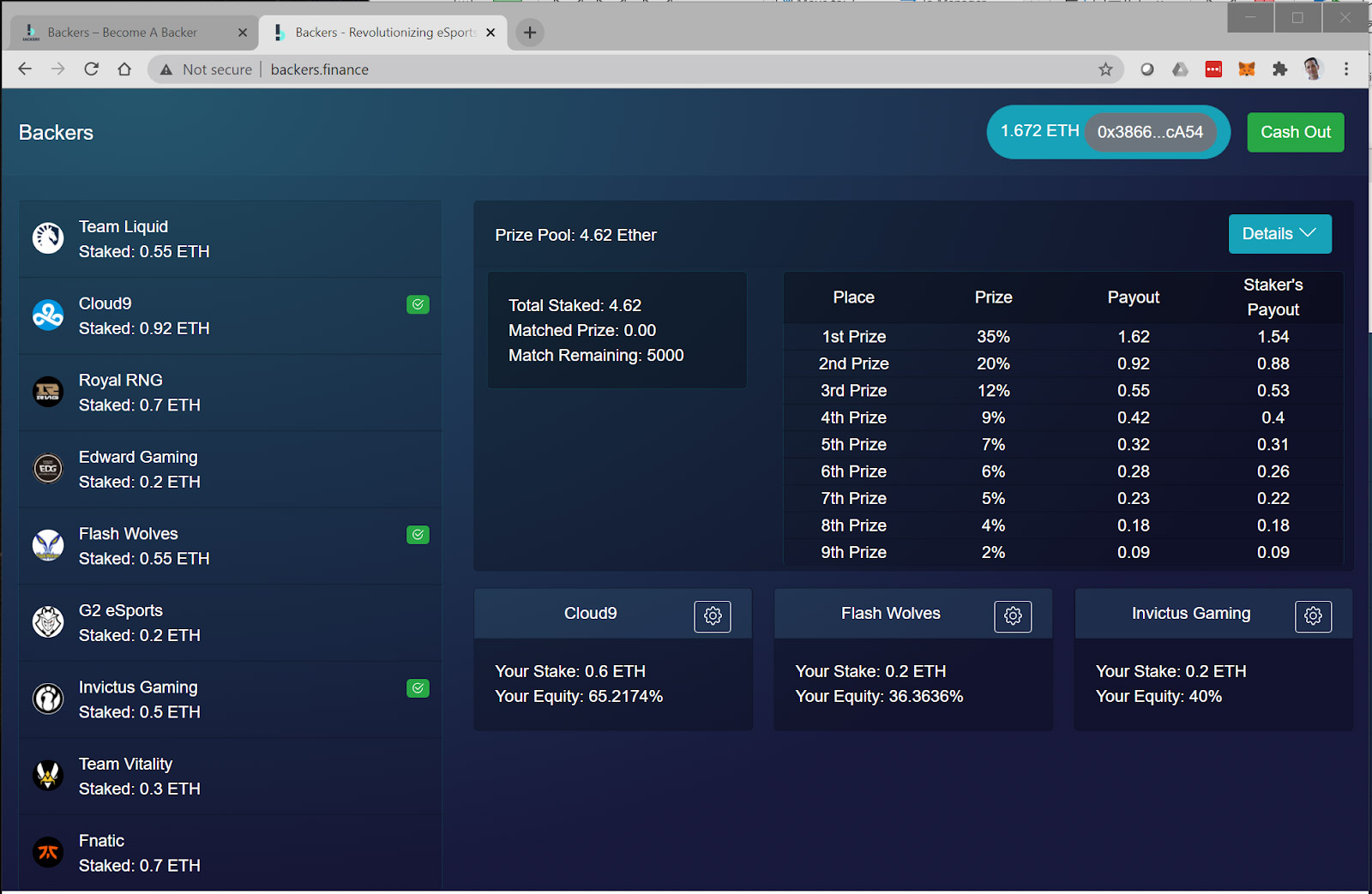Image resolution: width=1372 pixels, height=894 pixels.
Task: Click the Staker's Payout column header
Action: coord(1273,297)
